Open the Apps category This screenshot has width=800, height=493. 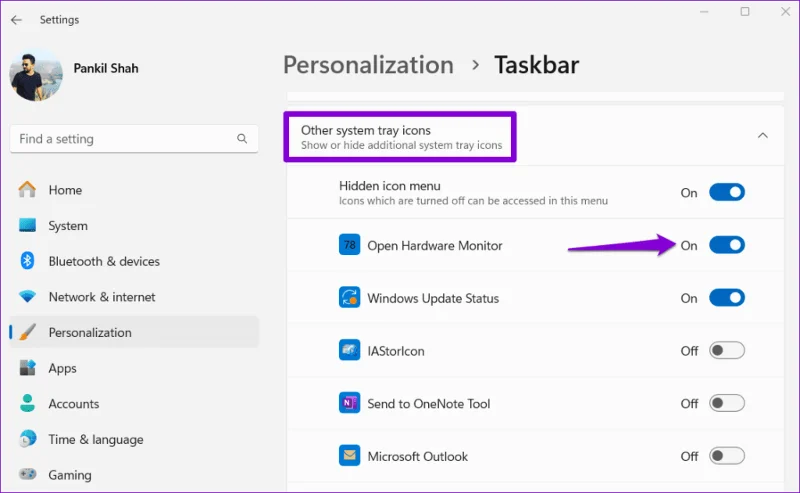tap(134, 367)
